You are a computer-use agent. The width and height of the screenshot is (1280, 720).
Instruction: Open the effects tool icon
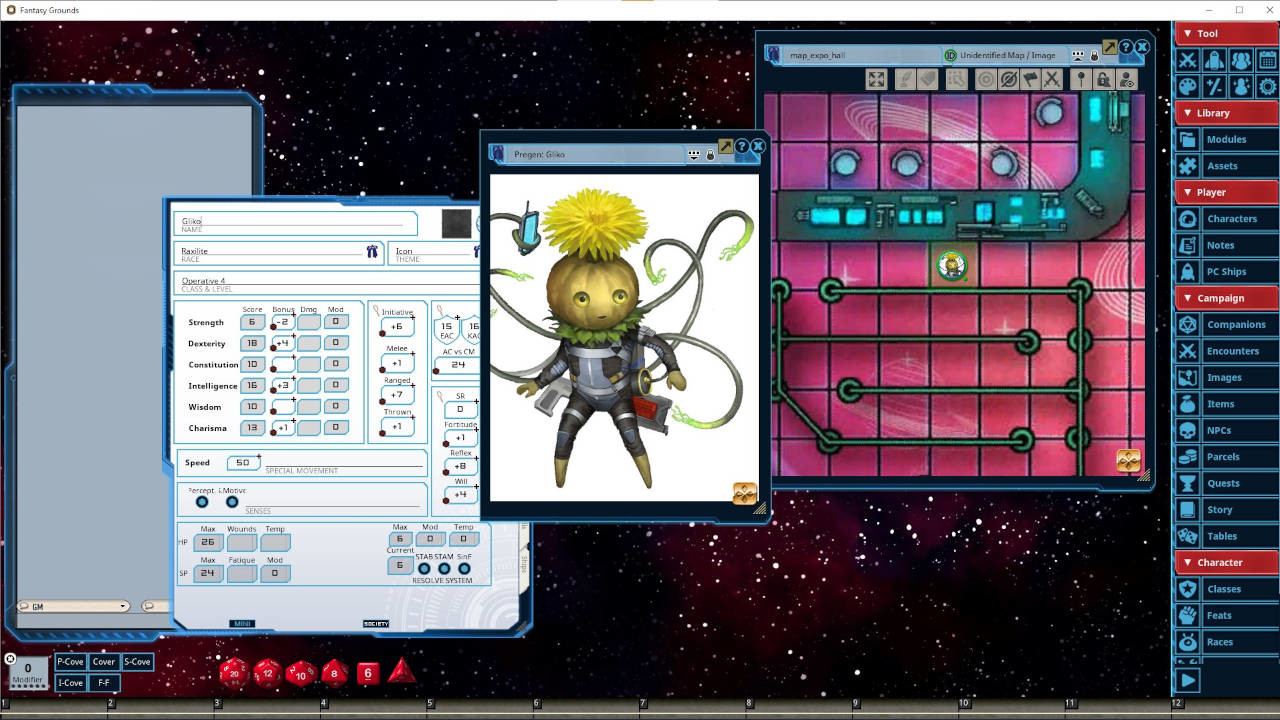tap(1241, 87)
